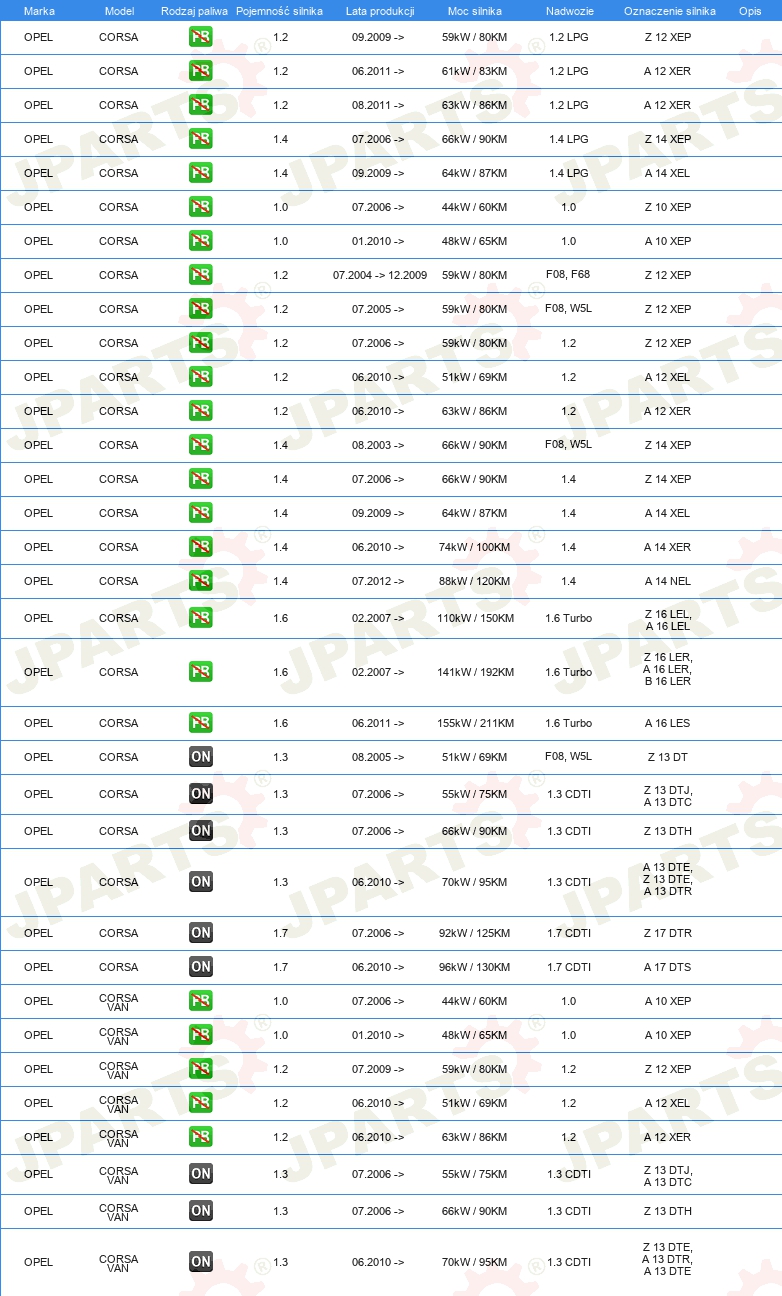Click the PB icon in the 08.2003 row
Screen dimensions: 782x1296
pos(201,445)
